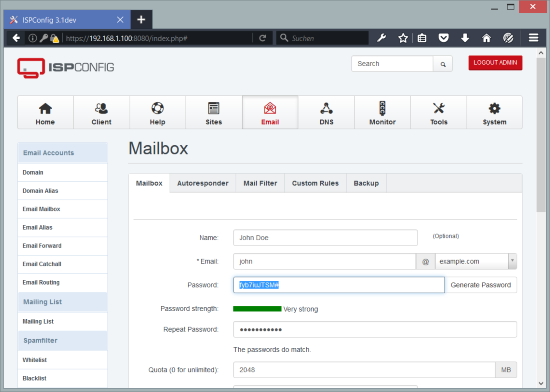
Task: Switch to the Custom Rules tab
Action: pyautogui.click(x=315, y=183)
